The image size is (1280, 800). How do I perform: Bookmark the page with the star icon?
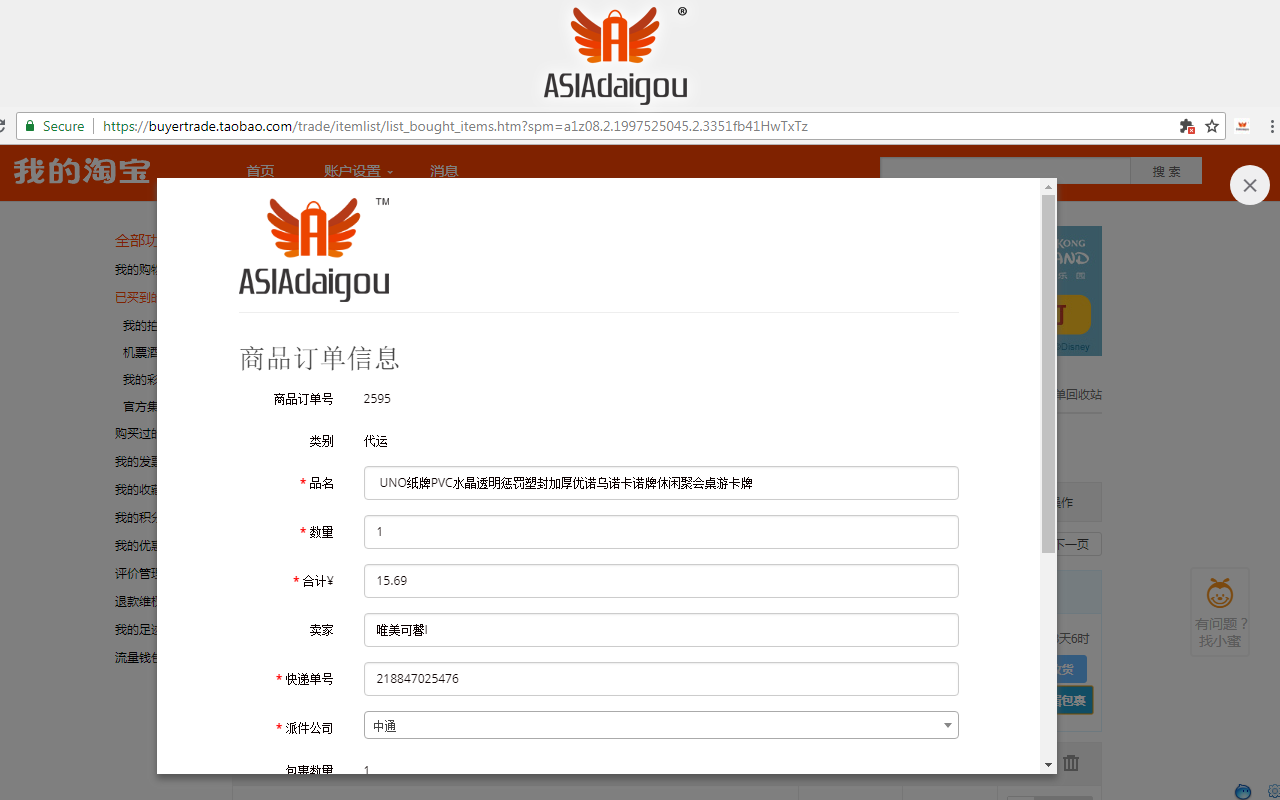click(x=1212, y=126)
